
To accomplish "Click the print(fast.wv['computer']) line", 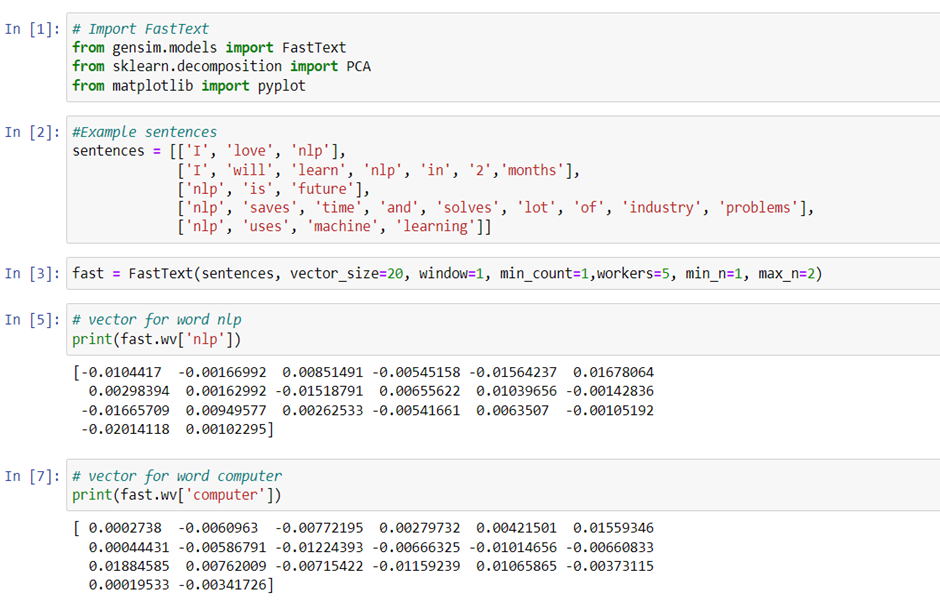I will pyautogui.click(x=177, y=495).
